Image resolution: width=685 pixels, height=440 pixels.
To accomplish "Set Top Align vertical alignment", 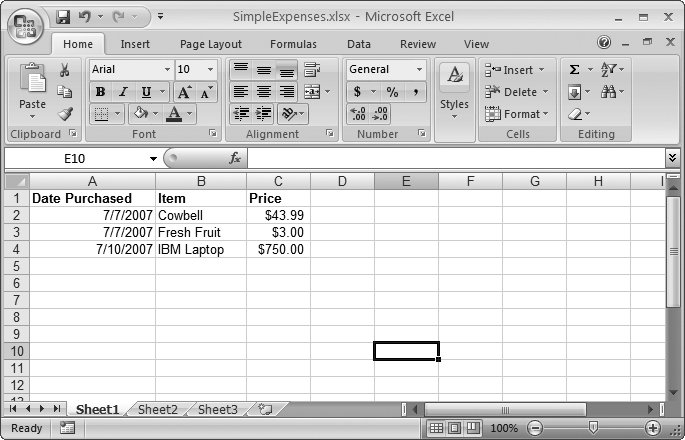I will click(241, 69).
